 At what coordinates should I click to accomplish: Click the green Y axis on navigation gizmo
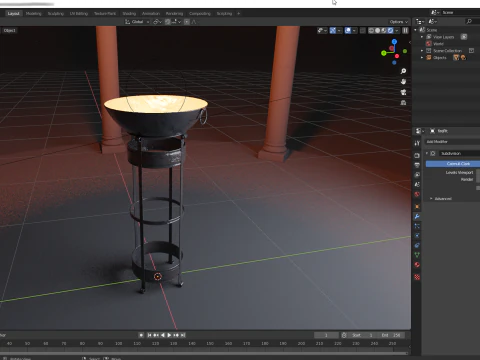[x=384, y=53]
